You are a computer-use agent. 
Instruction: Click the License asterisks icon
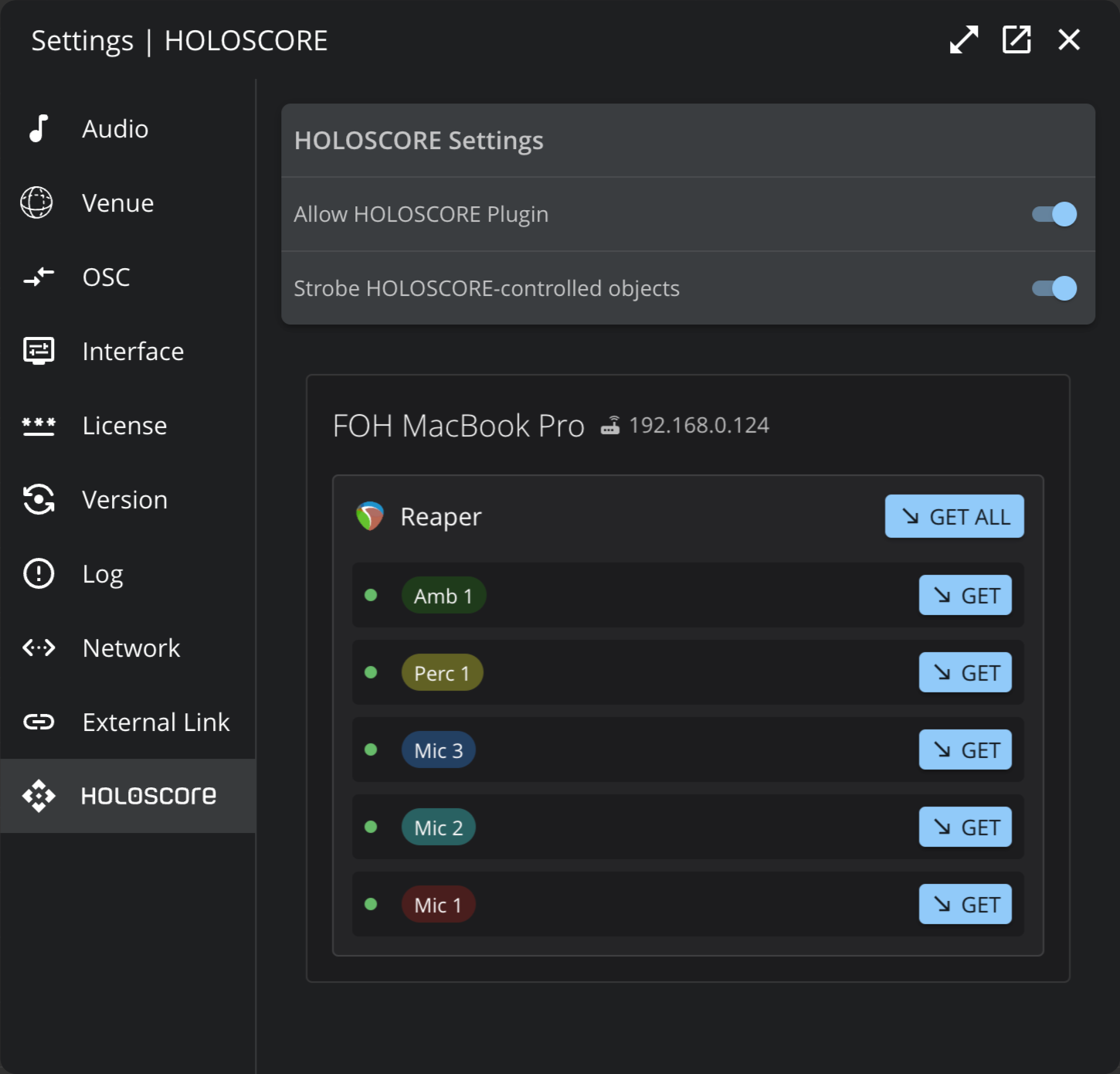[39, 425]
